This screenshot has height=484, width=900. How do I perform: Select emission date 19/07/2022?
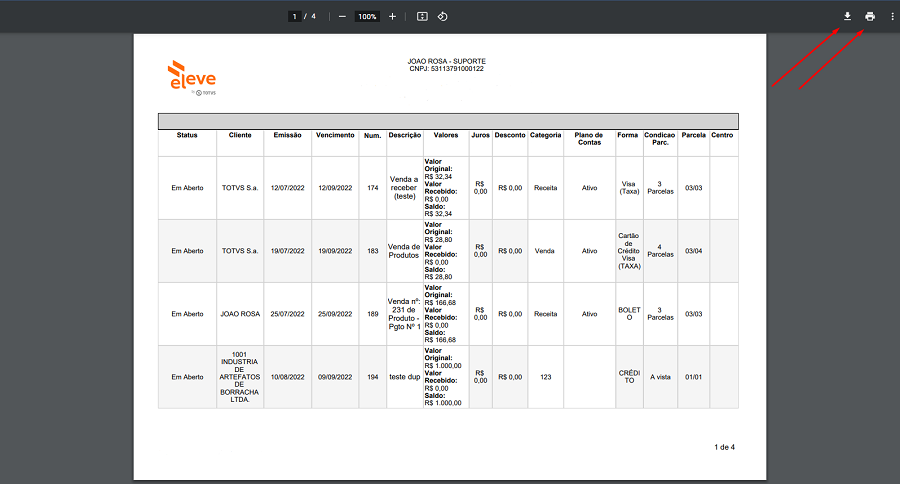[x=288, y=251]
